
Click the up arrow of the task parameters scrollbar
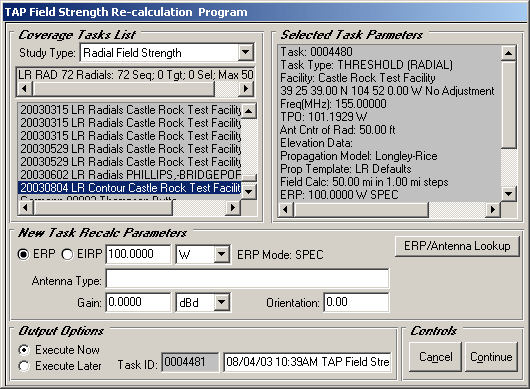509,53
